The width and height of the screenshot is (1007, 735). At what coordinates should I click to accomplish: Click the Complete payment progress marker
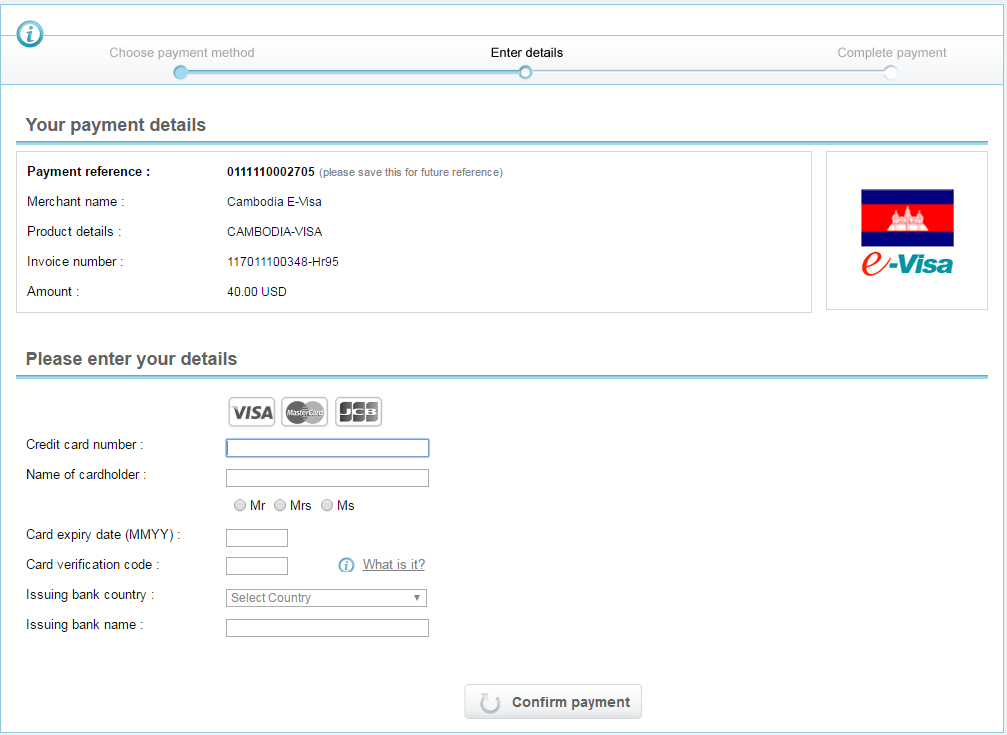(890, 73)
